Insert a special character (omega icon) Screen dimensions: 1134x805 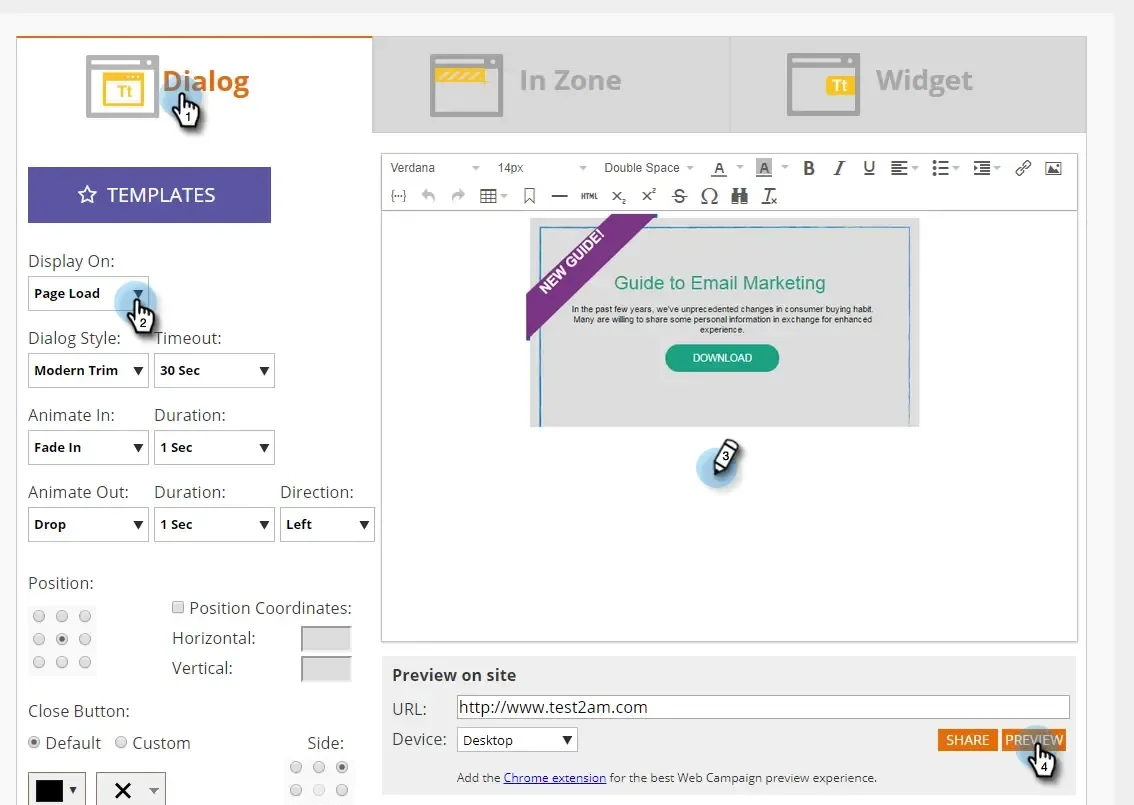[x=709, y=196]
